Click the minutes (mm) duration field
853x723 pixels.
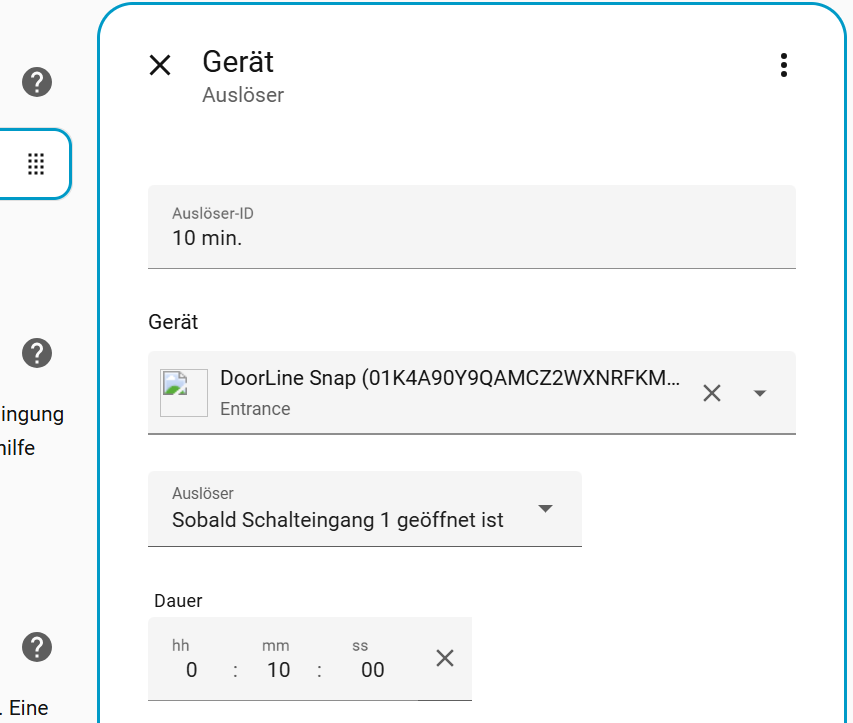[x=278, y=669]
